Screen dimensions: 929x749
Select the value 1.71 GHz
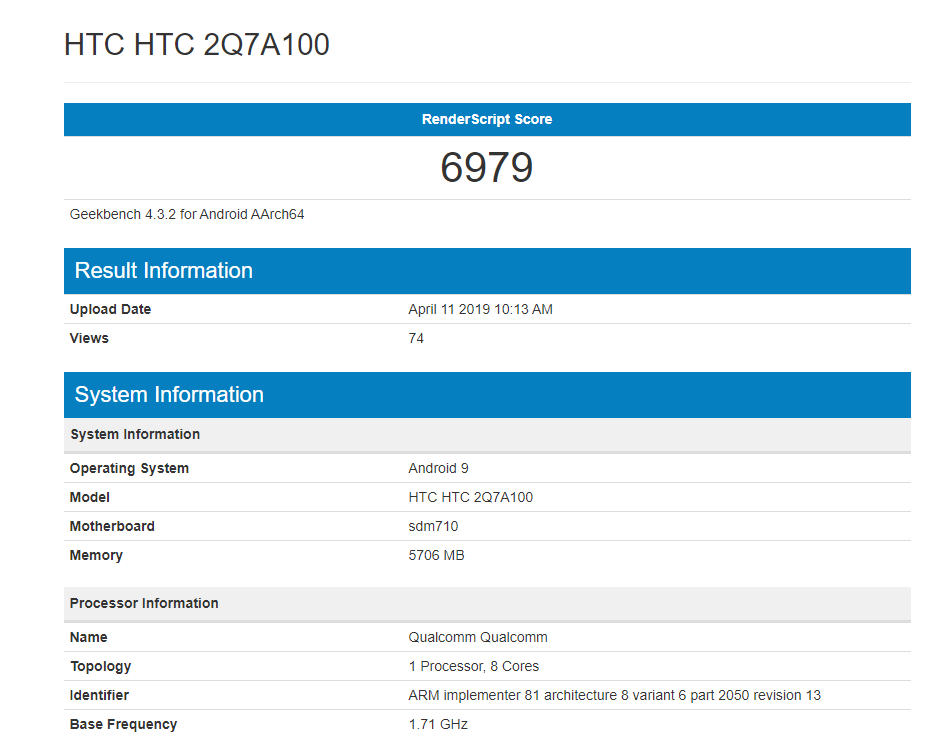click(x=438, y=724)
